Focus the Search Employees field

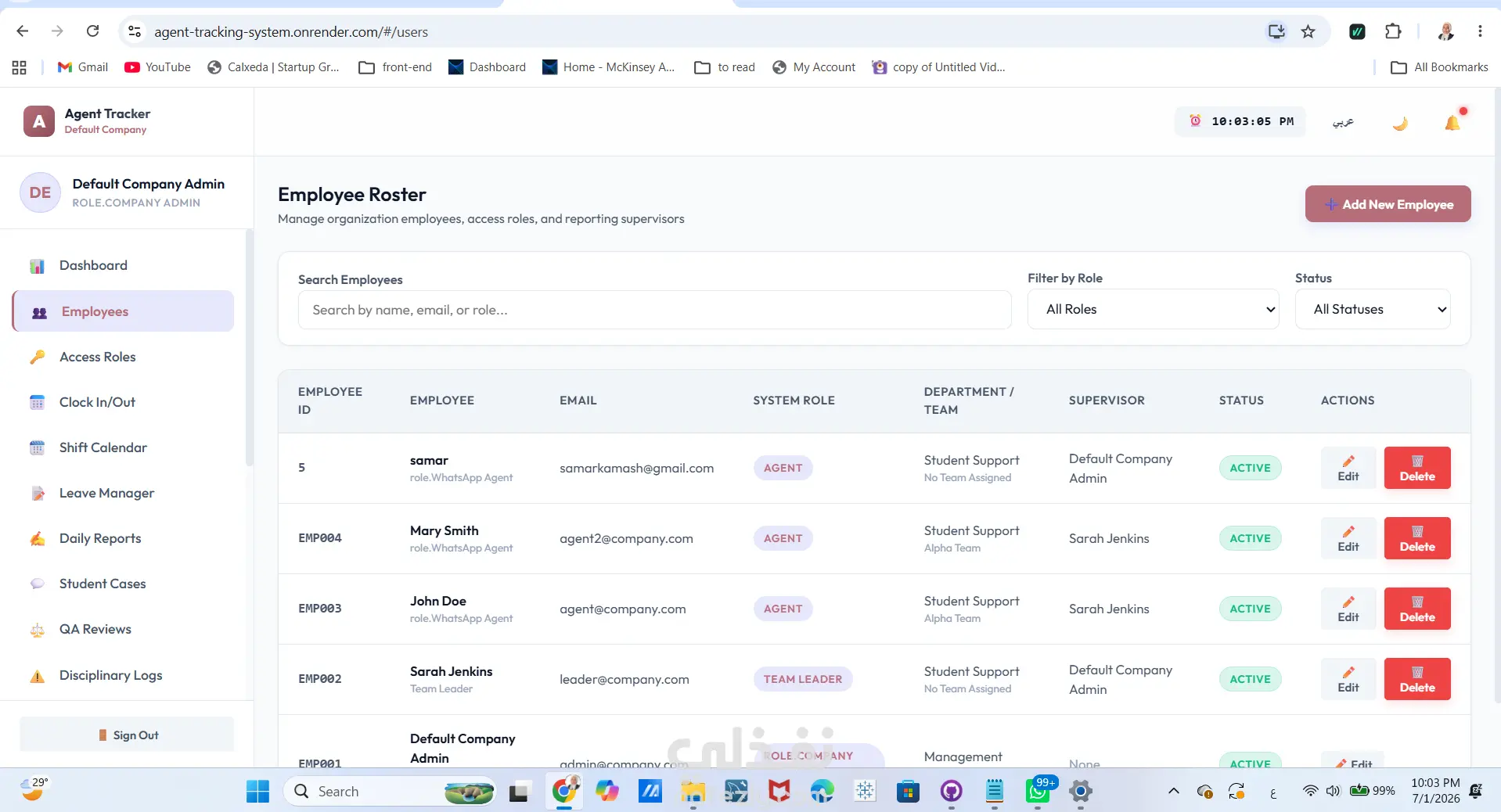point(654,310)
